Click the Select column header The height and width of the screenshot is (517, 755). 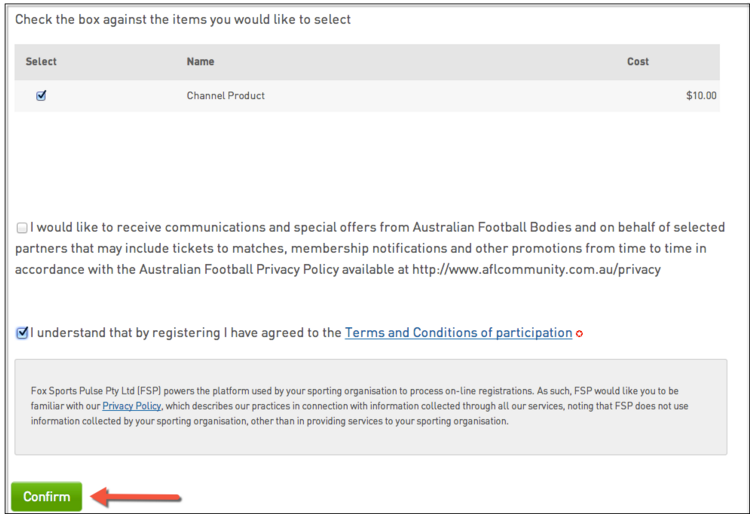point(41,62)
